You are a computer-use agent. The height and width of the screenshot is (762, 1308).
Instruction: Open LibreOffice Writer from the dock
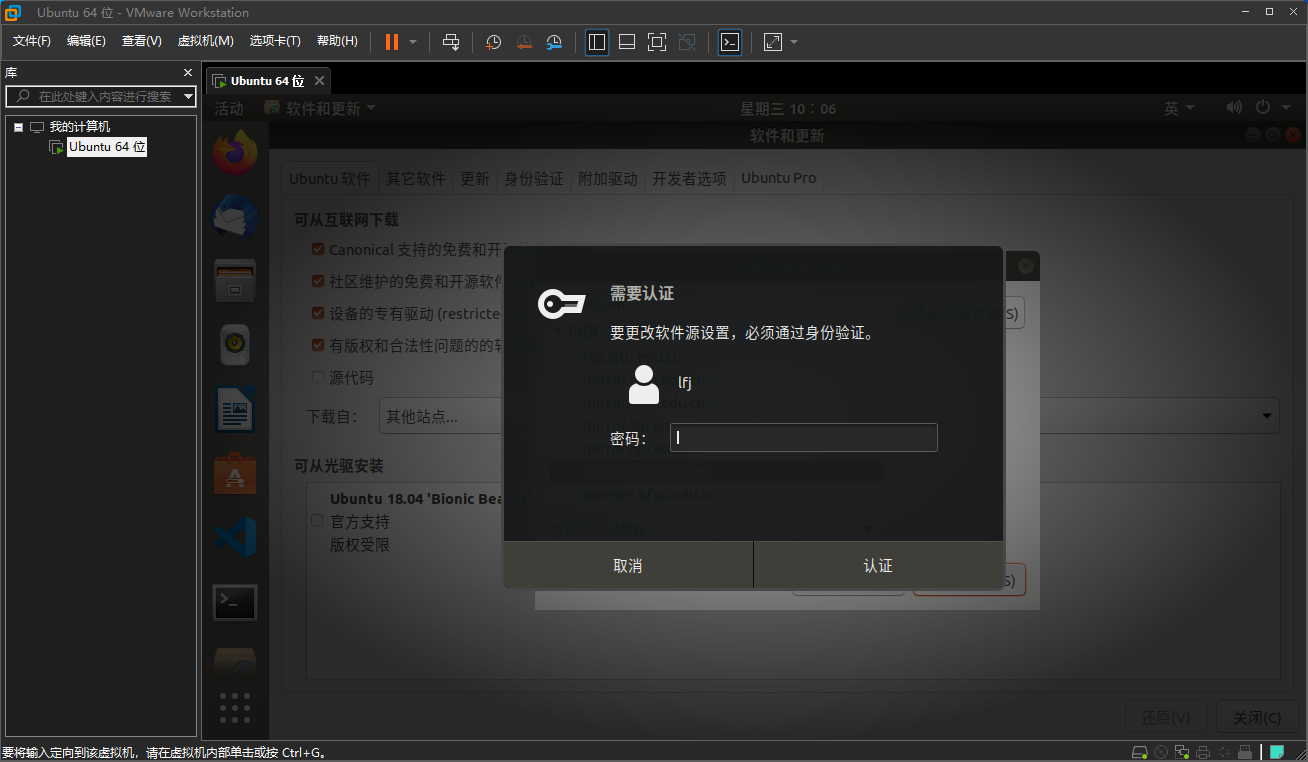(x=235, y=409)
